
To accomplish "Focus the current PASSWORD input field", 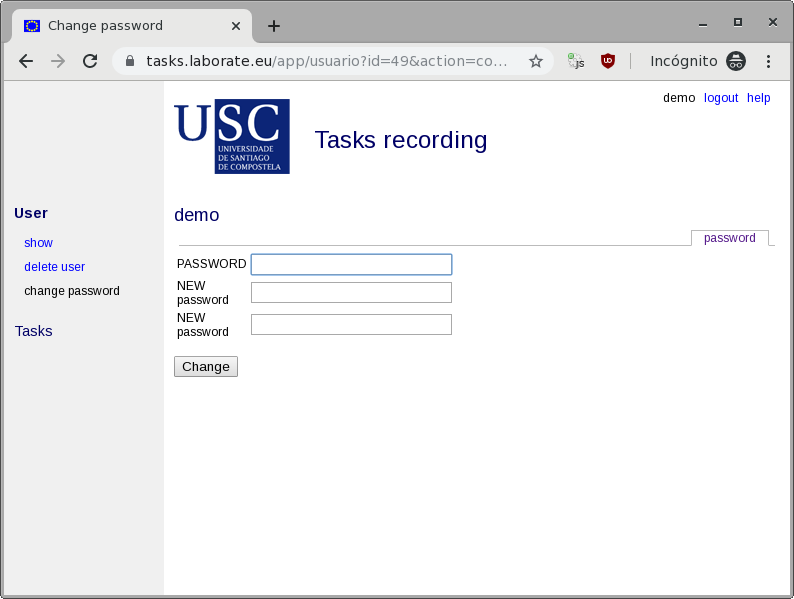I will [351, 264].
